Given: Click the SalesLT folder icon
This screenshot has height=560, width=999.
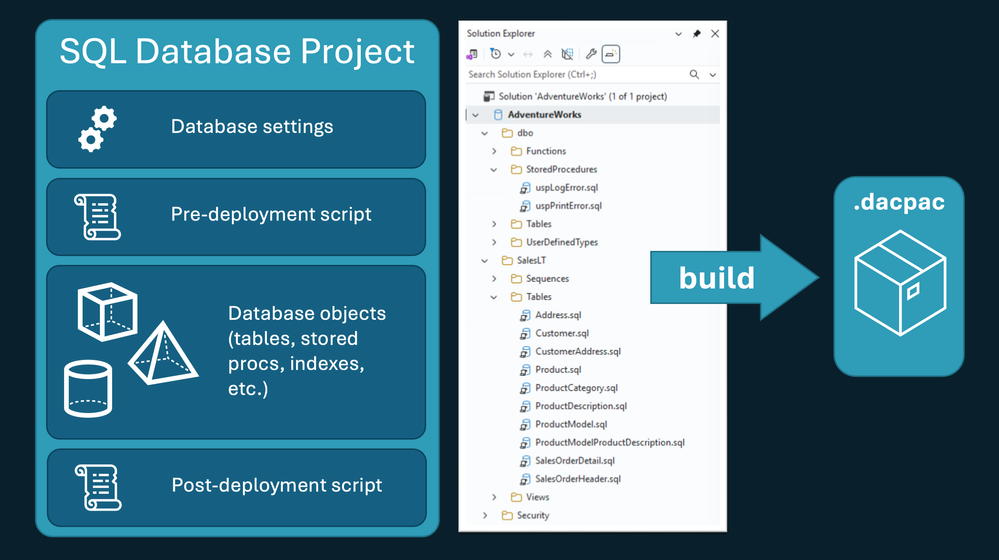Looking at the screenshot, I should pos(507,261).
